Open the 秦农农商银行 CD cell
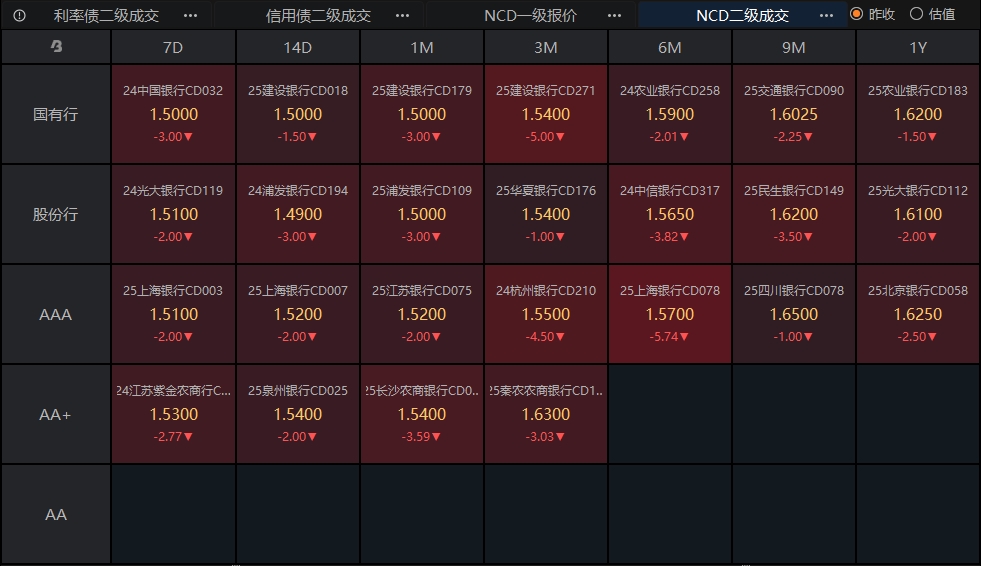The image size is (981, 566). click(x=546, y=415)
